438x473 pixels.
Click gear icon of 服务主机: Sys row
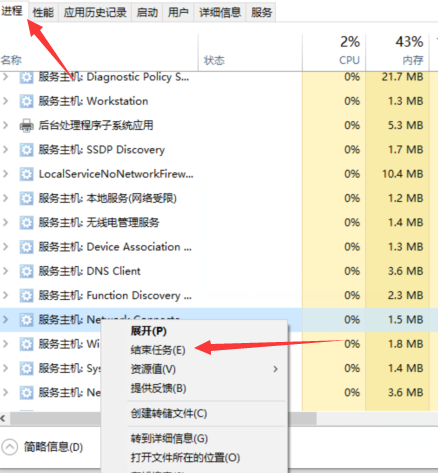click(26, 368)
